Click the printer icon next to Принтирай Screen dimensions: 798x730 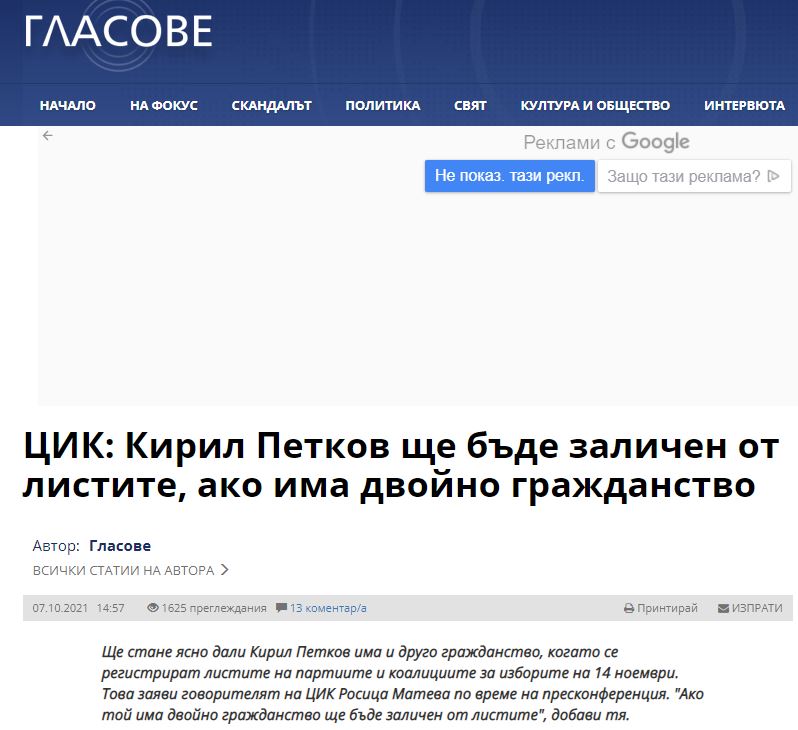tap(628, 608)
